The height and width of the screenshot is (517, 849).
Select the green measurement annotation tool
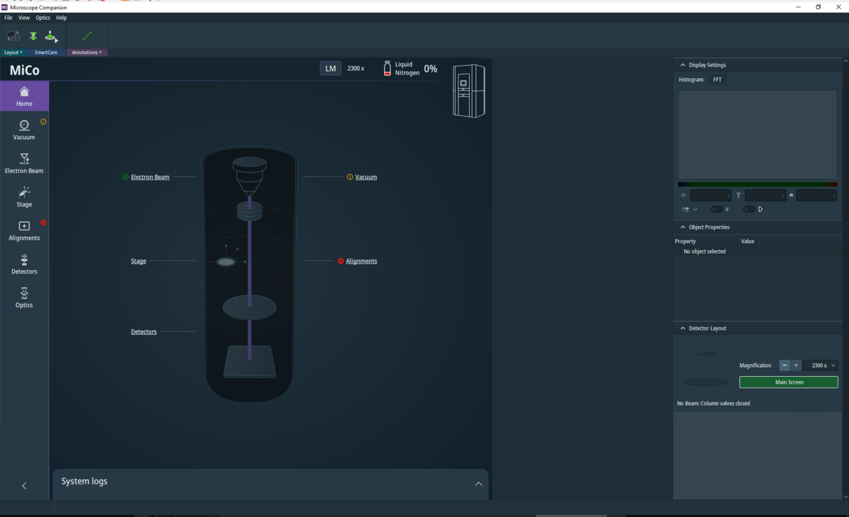tap(87, 36)
